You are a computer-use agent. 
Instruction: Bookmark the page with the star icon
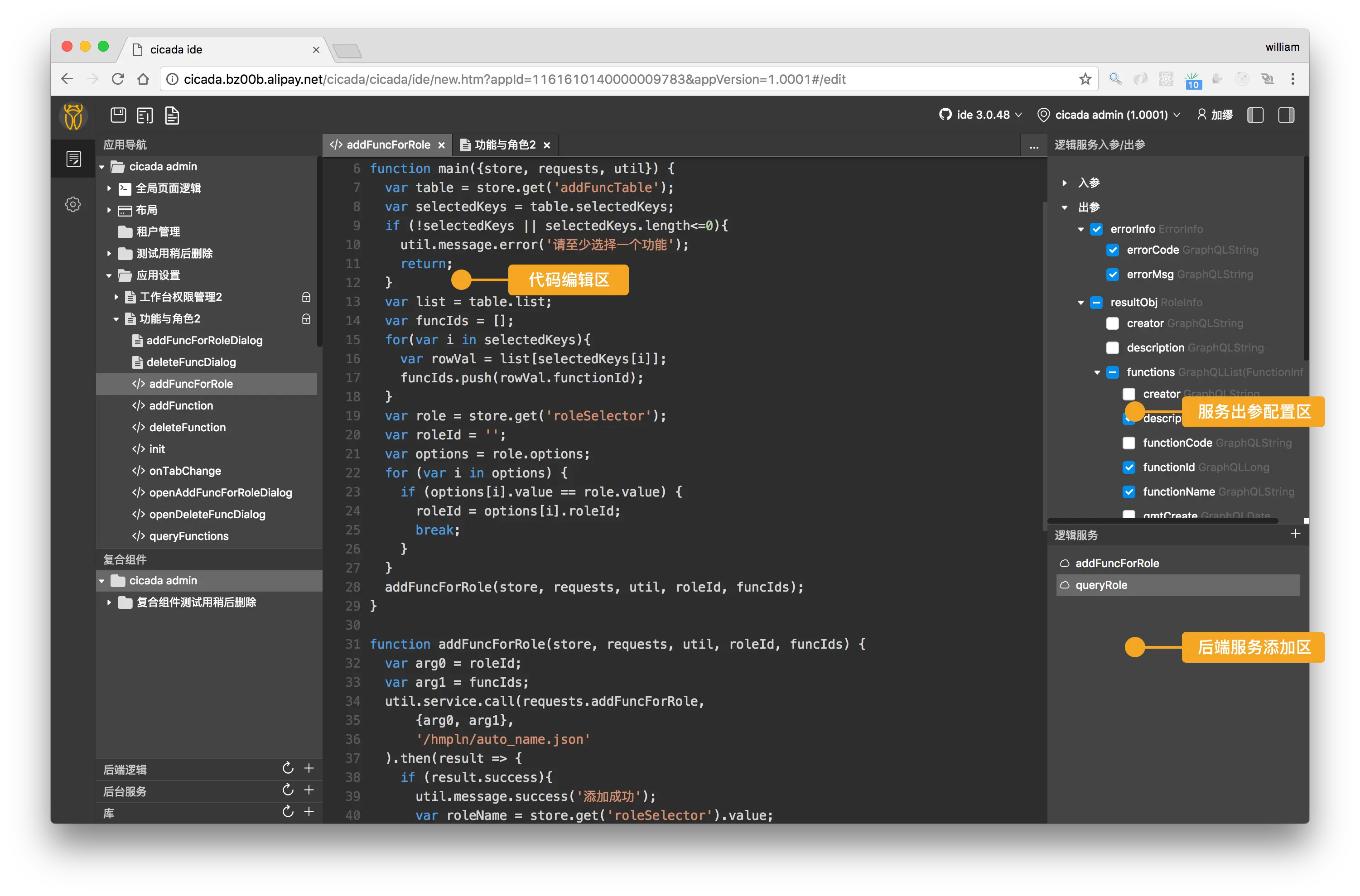tap(1085, 79)
